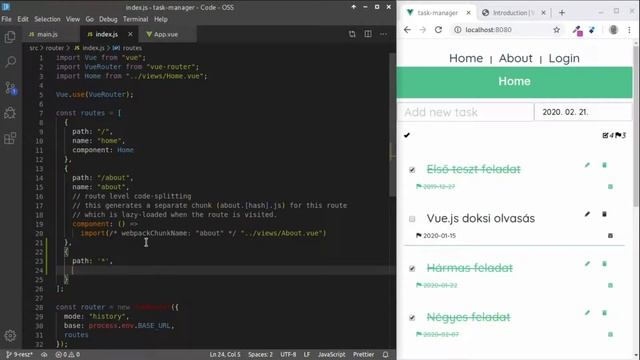Viewport: 640px width, 360px height.
Task: Open the Explorer panel in activity bar
Action: (10, 37)
